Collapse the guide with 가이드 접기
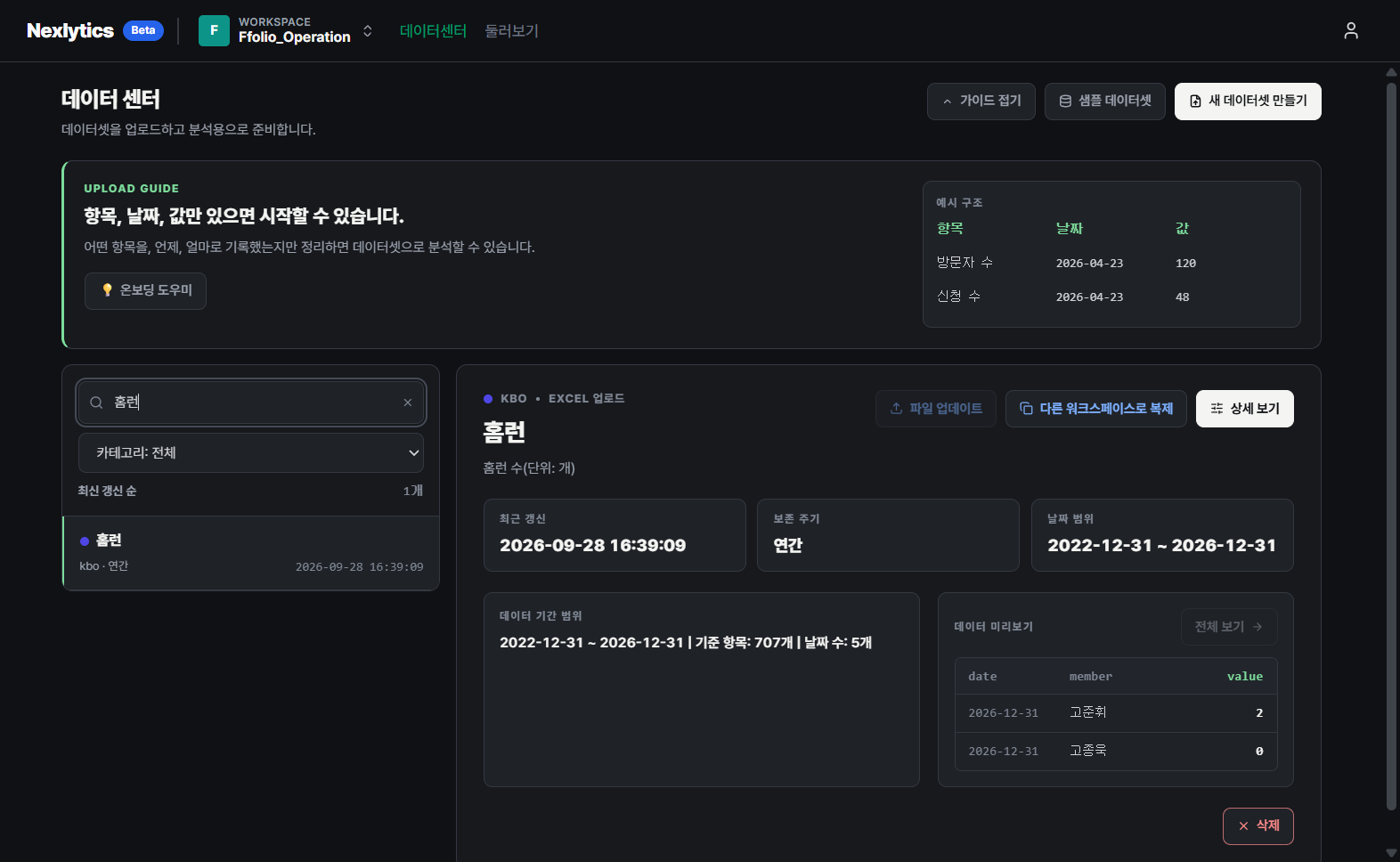The image size is (1400, 862). 981,101
